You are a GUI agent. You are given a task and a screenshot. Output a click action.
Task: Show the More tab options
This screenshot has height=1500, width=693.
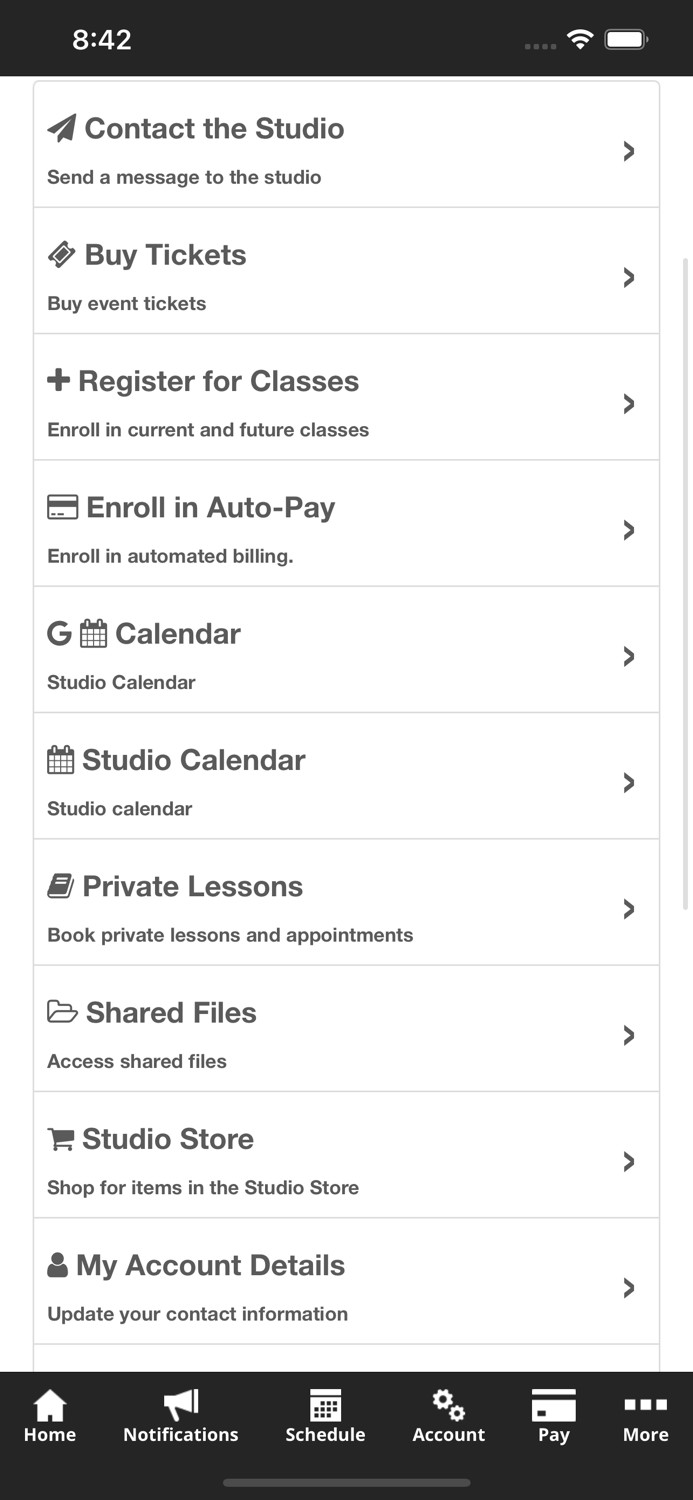tap(645, 1418)
